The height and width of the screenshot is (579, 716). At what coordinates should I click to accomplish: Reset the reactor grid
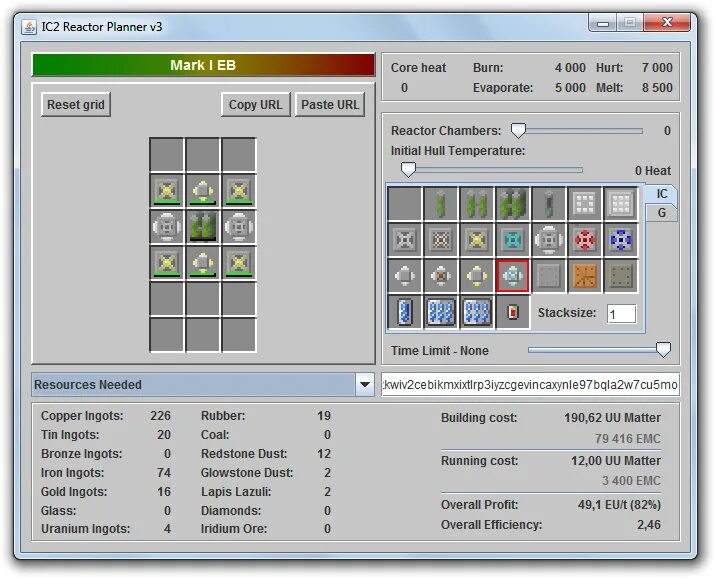pos(76,105)
